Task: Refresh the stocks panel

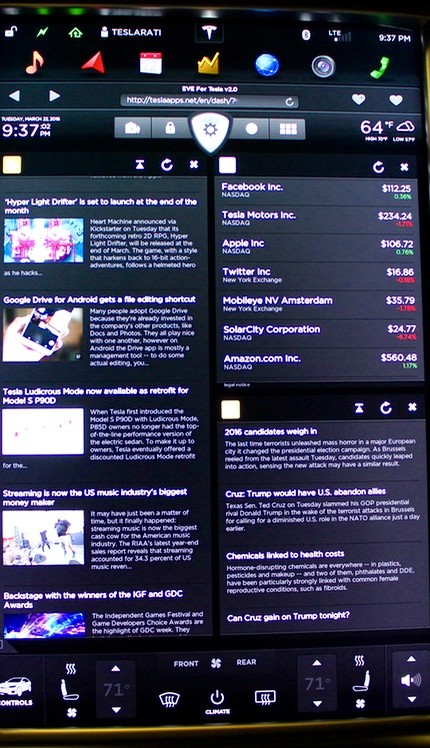Action: [x=378, y=166]
